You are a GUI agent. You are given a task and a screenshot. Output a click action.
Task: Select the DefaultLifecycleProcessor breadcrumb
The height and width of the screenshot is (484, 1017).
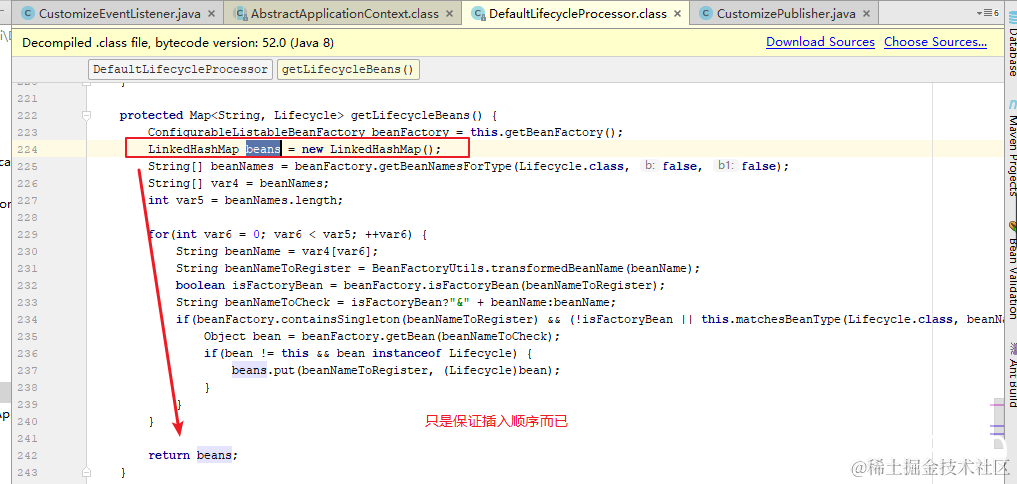[x=180, y=69]
